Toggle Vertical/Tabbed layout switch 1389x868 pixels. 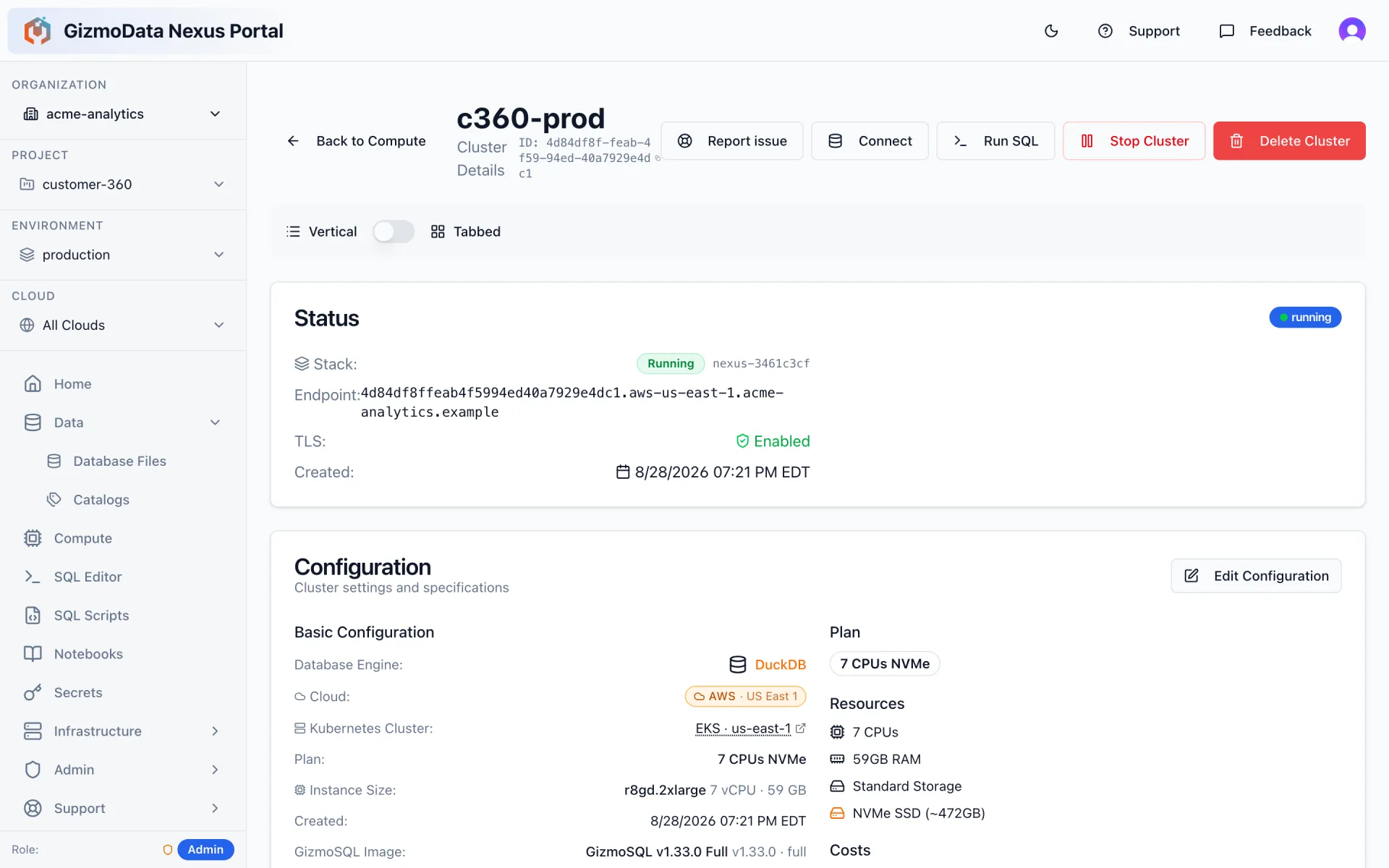pyautogui.click(x=393, y=231)
